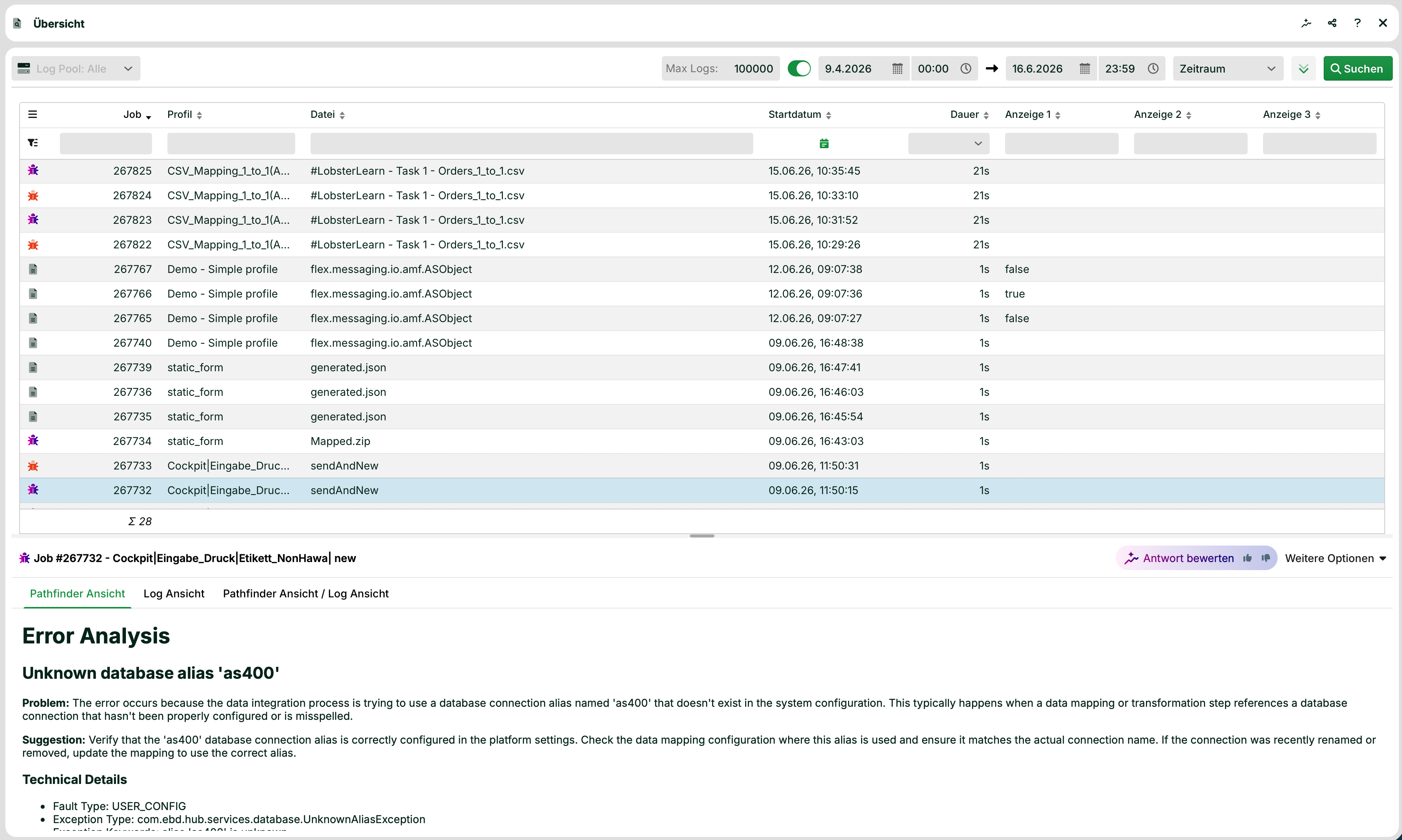
Task: Click the Anzeige 3 filter input field
Action: pos(1319,143)
